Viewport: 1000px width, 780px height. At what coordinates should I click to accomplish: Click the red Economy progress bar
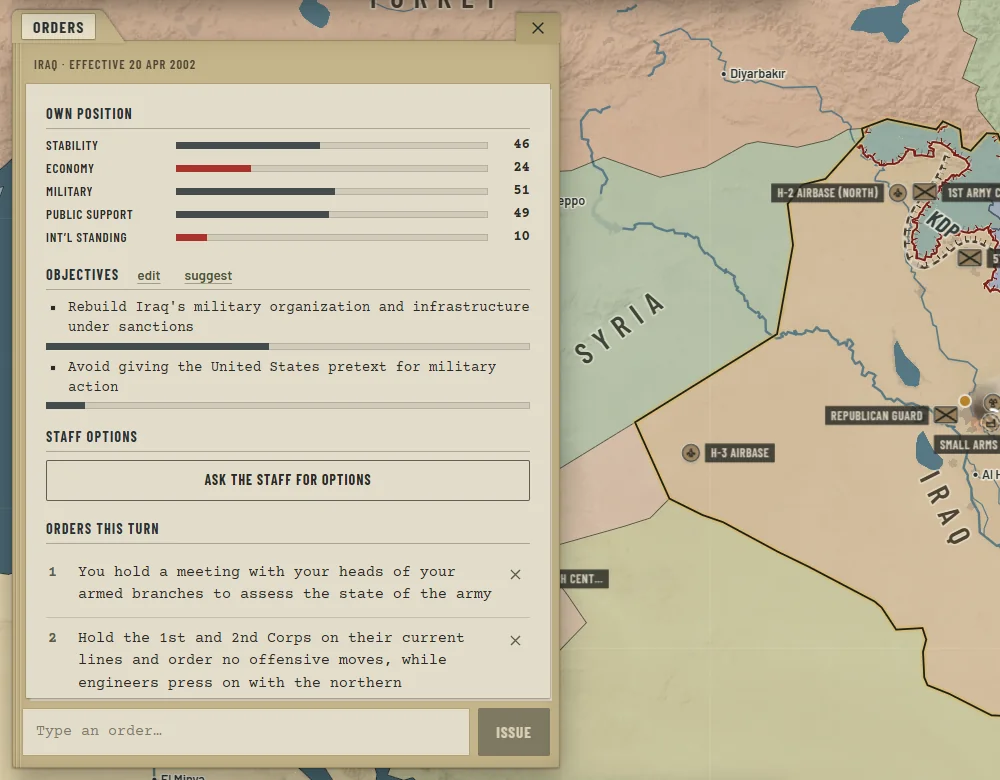pos(332,168)
